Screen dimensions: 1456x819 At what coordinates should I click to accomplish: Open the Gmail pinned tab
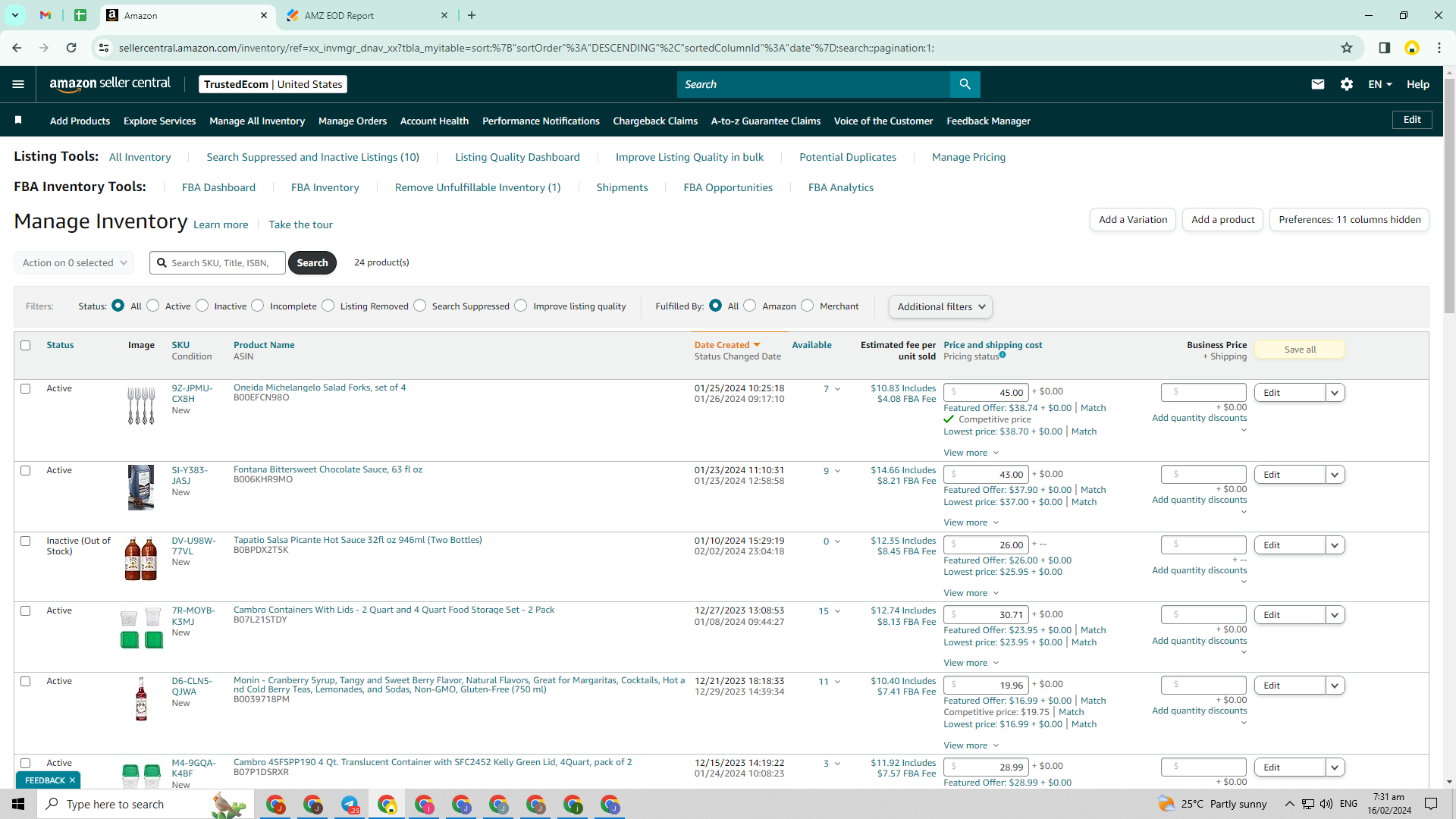(45, 15)
